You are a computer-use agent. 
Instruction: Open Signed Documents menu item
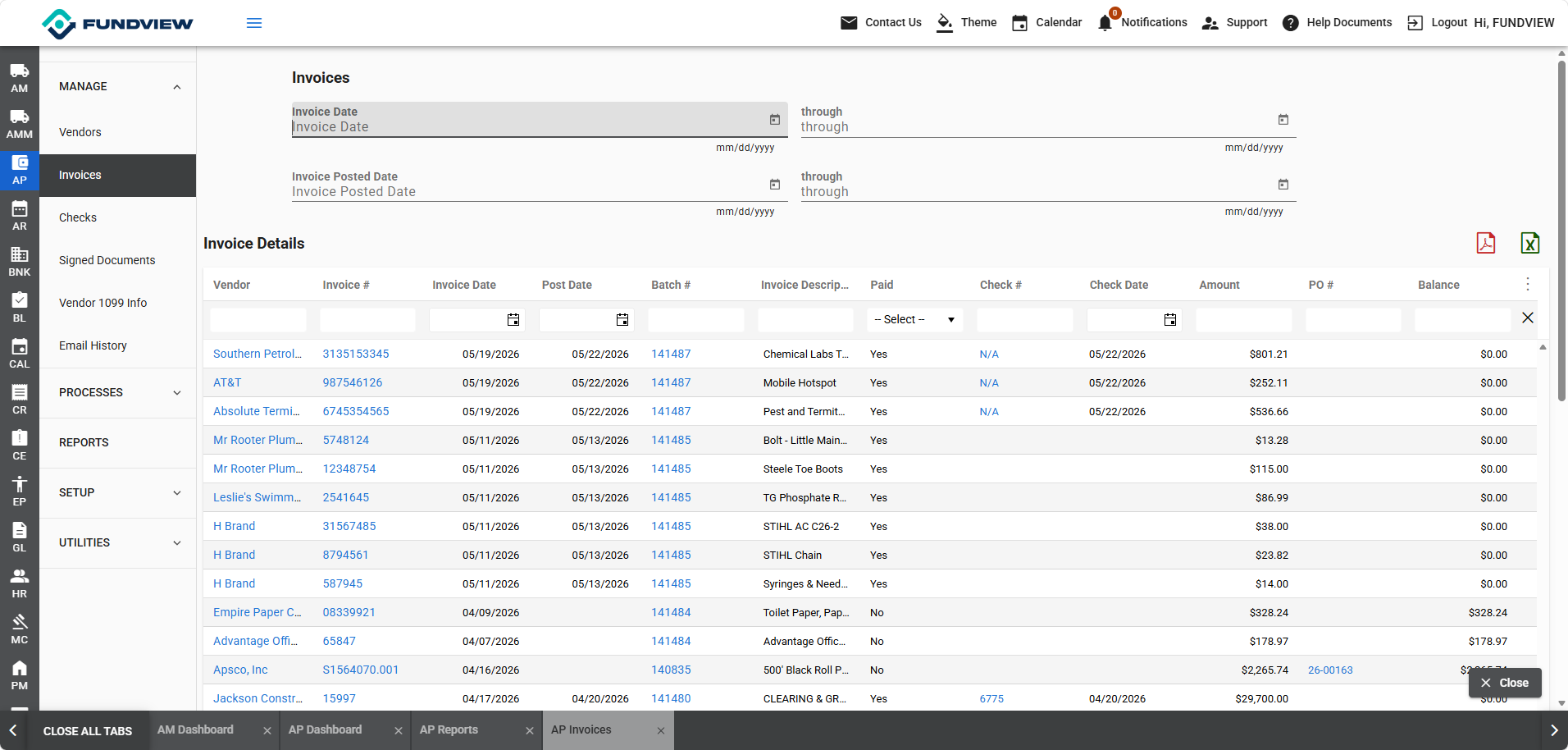117,260
